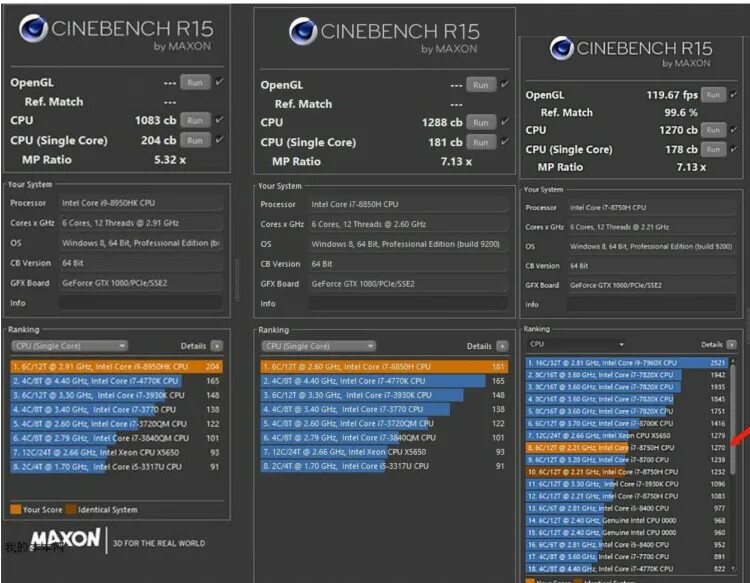
Task: Toggle CPU test checkbox in the i7-8750H window
Action: [734, 130]
